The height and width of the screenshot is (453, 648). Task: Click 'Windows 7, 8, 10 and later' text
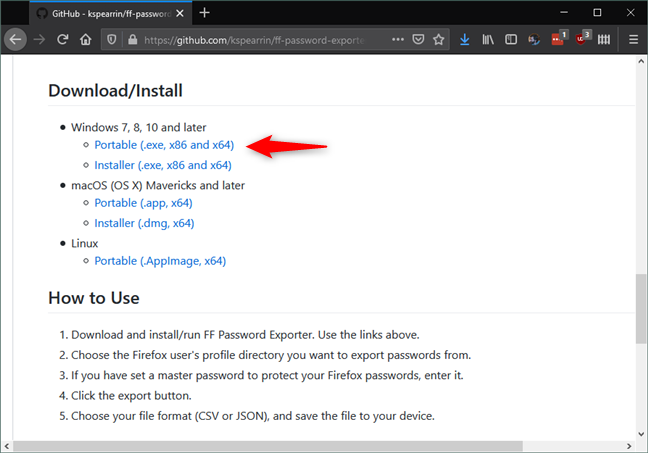138,127
